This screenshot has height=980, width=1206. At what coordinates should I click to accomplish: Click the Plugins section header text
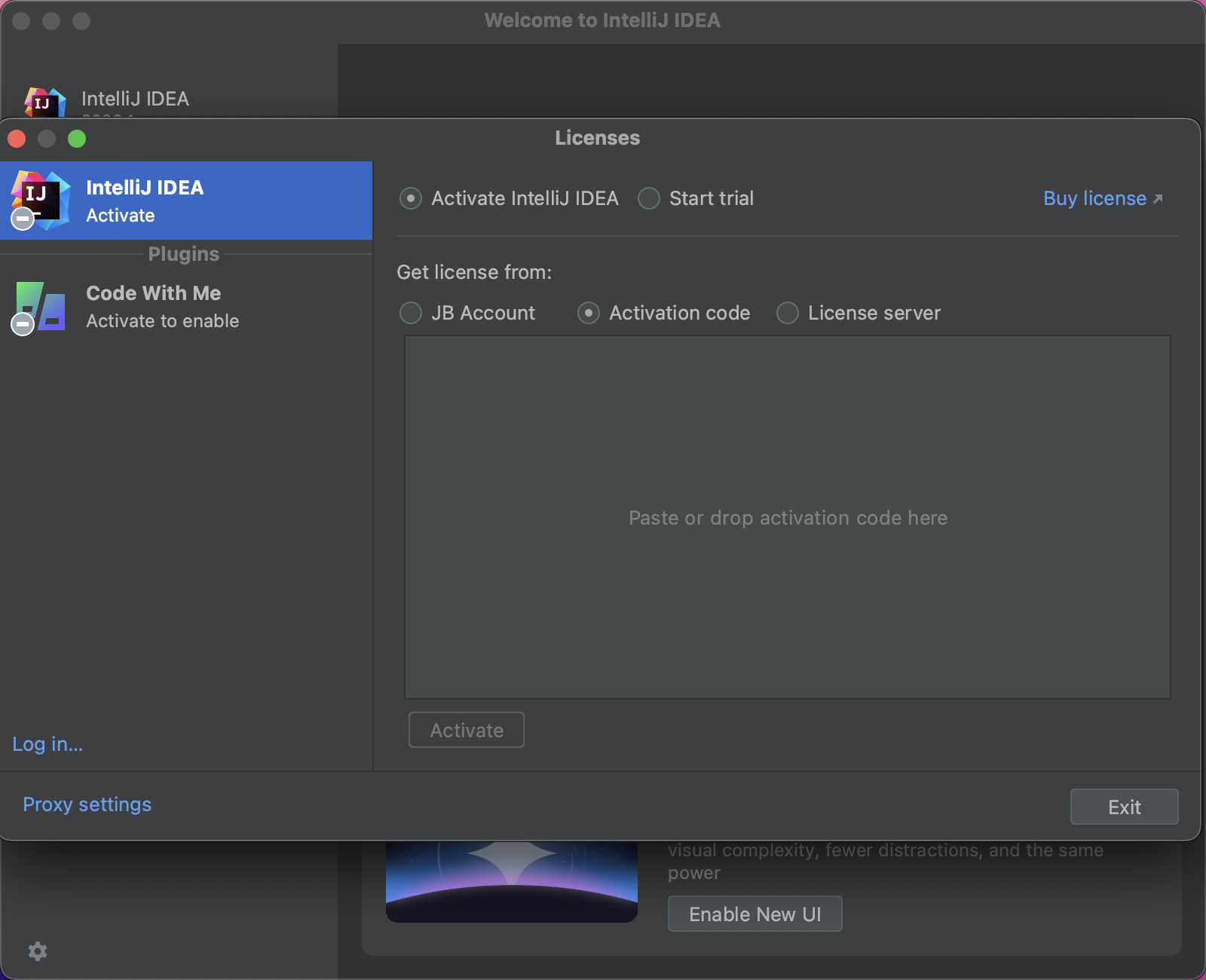click(183, 254)
